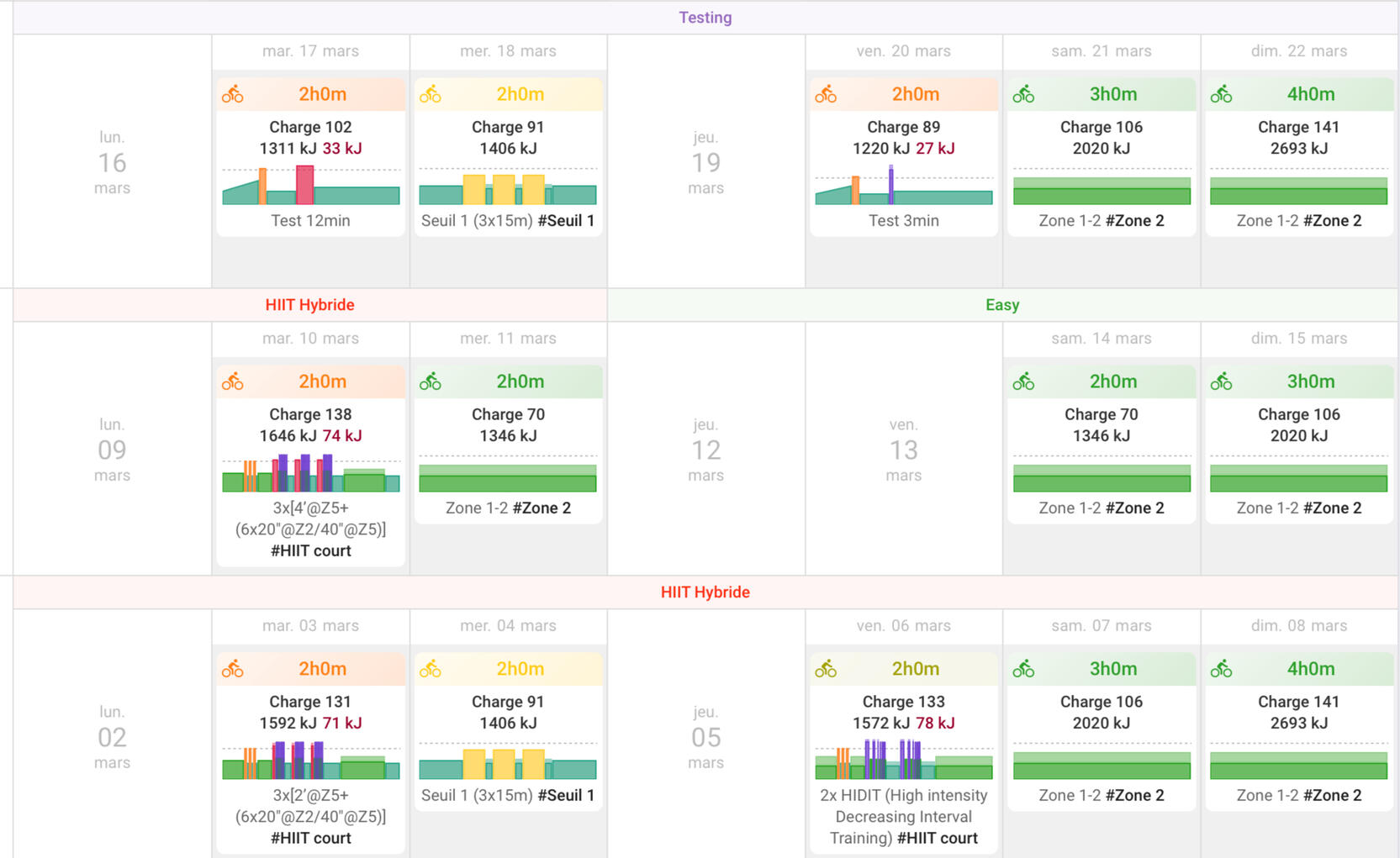Select the bike icon on the 07 mars workout
Screen dimensions: 1400x858
pyautogui.click(x=1023, y=669)
